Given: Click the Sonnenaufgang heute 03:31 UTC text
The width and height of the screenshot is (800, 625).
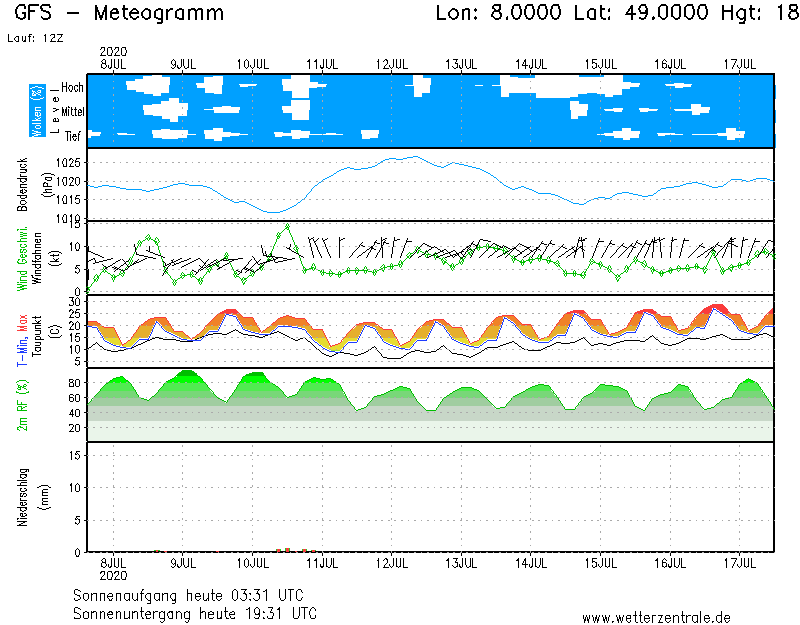Looking at the screenshot, I should pyautogui.click(x=194, y=595).
